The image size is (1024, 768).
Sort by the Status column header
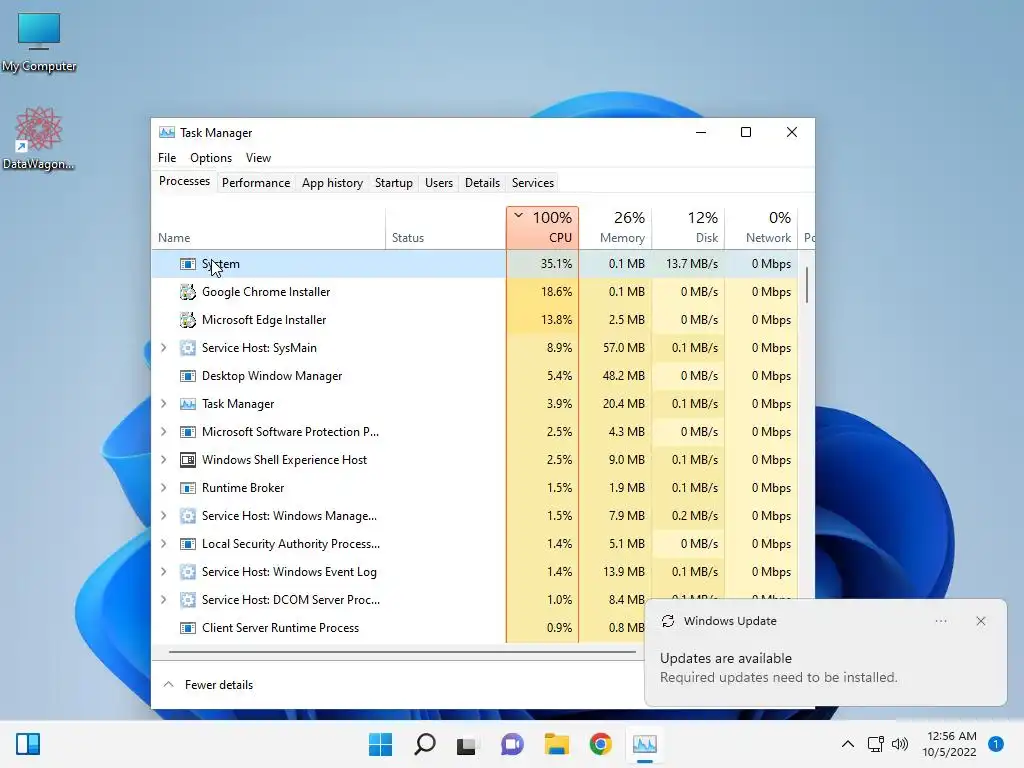(x=445, y=227)
